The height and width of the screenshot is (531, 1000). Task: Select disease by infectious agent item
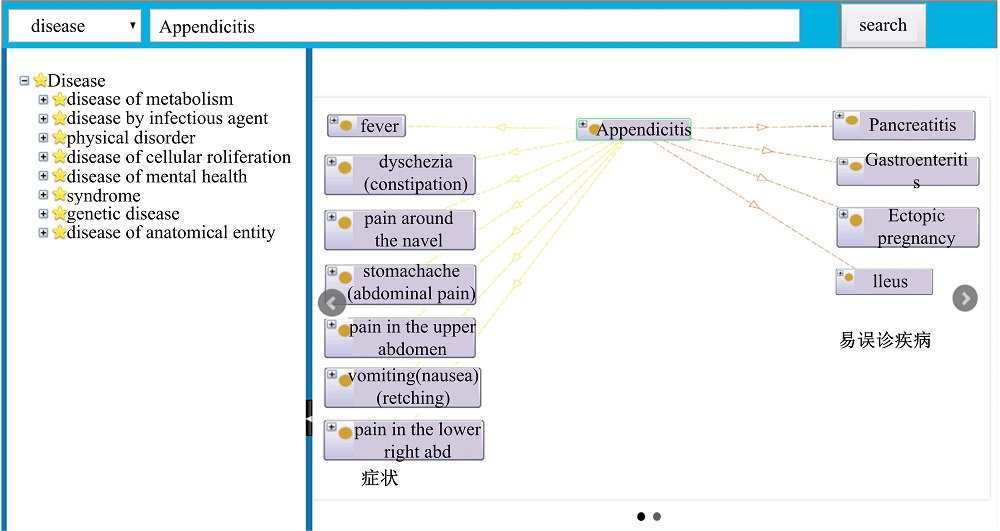(167, 119)
